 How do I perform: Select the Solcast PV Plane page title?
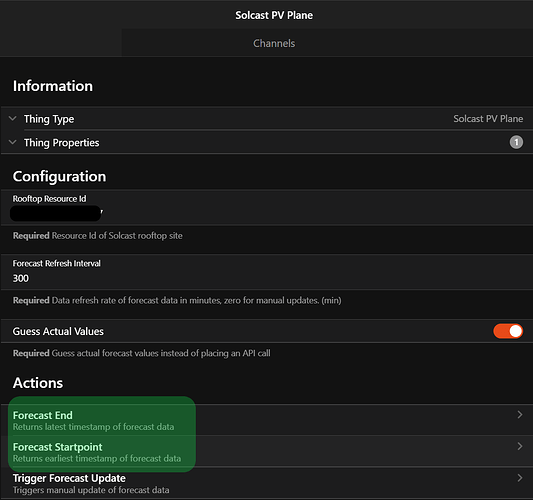(274, 15)
